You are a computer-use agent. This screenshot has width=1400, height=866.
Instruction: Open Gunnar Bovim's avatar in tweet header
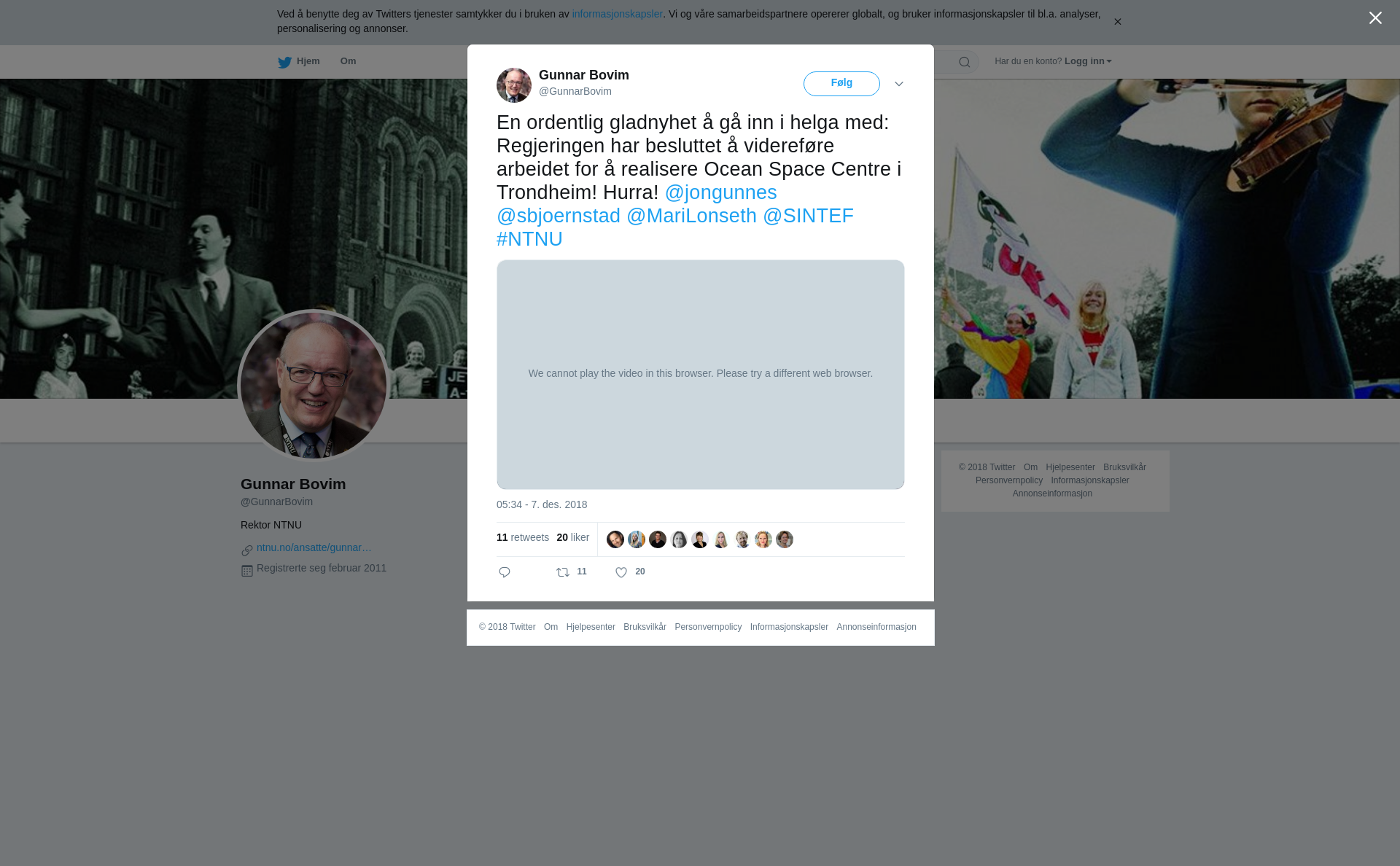(x=514, y=85)
